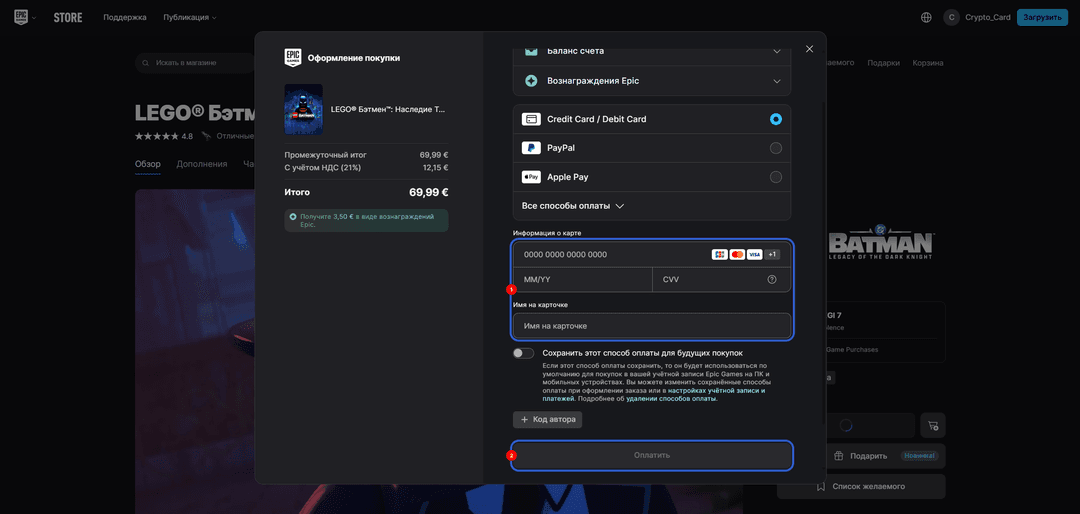The width and height of the screenshot is (1080, 514).
Task: Click the Оплатить button
Action: coord(652,455)
